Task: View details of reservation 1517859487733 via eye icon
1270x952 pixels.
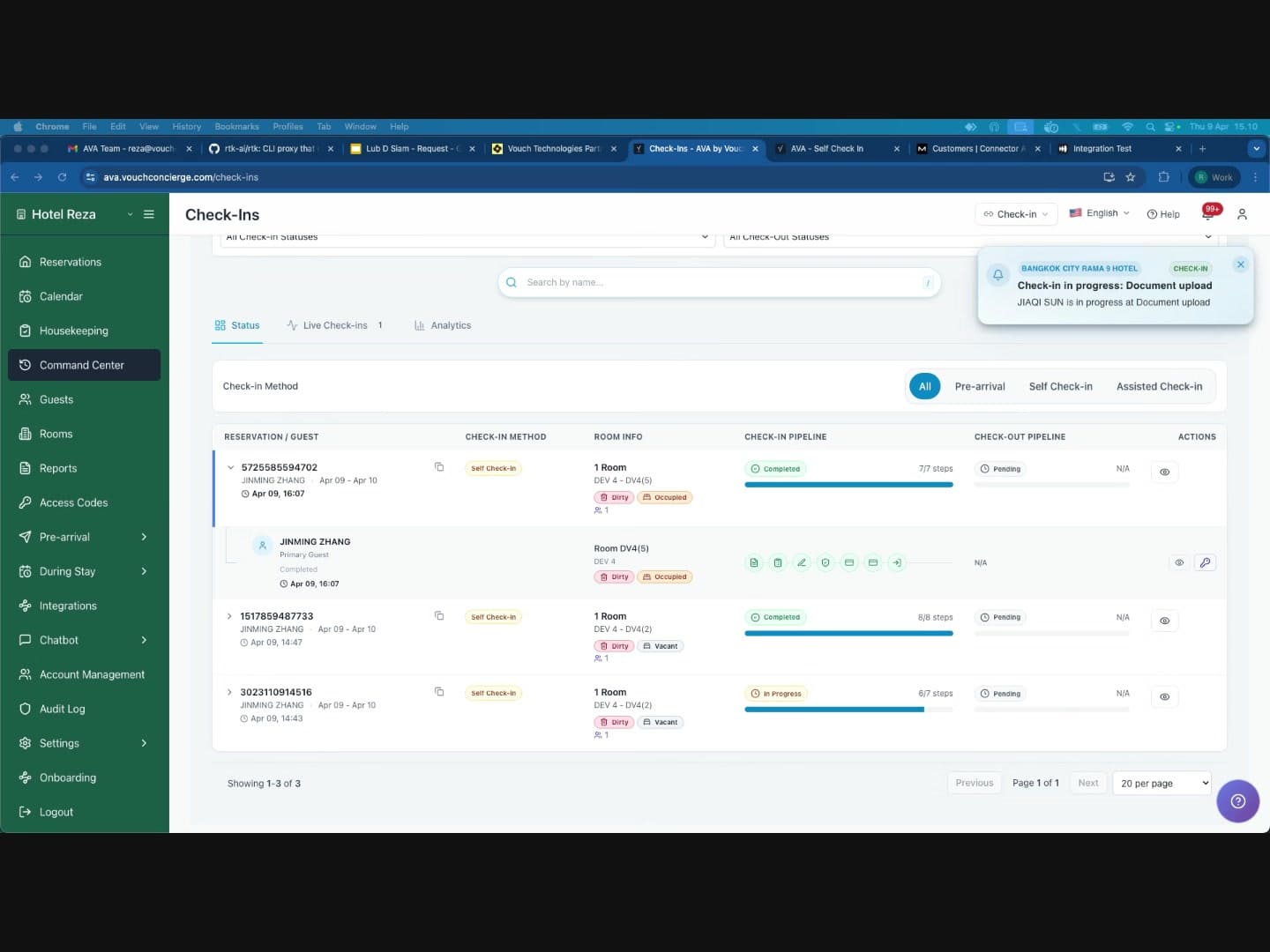Action: (1164, 621)
